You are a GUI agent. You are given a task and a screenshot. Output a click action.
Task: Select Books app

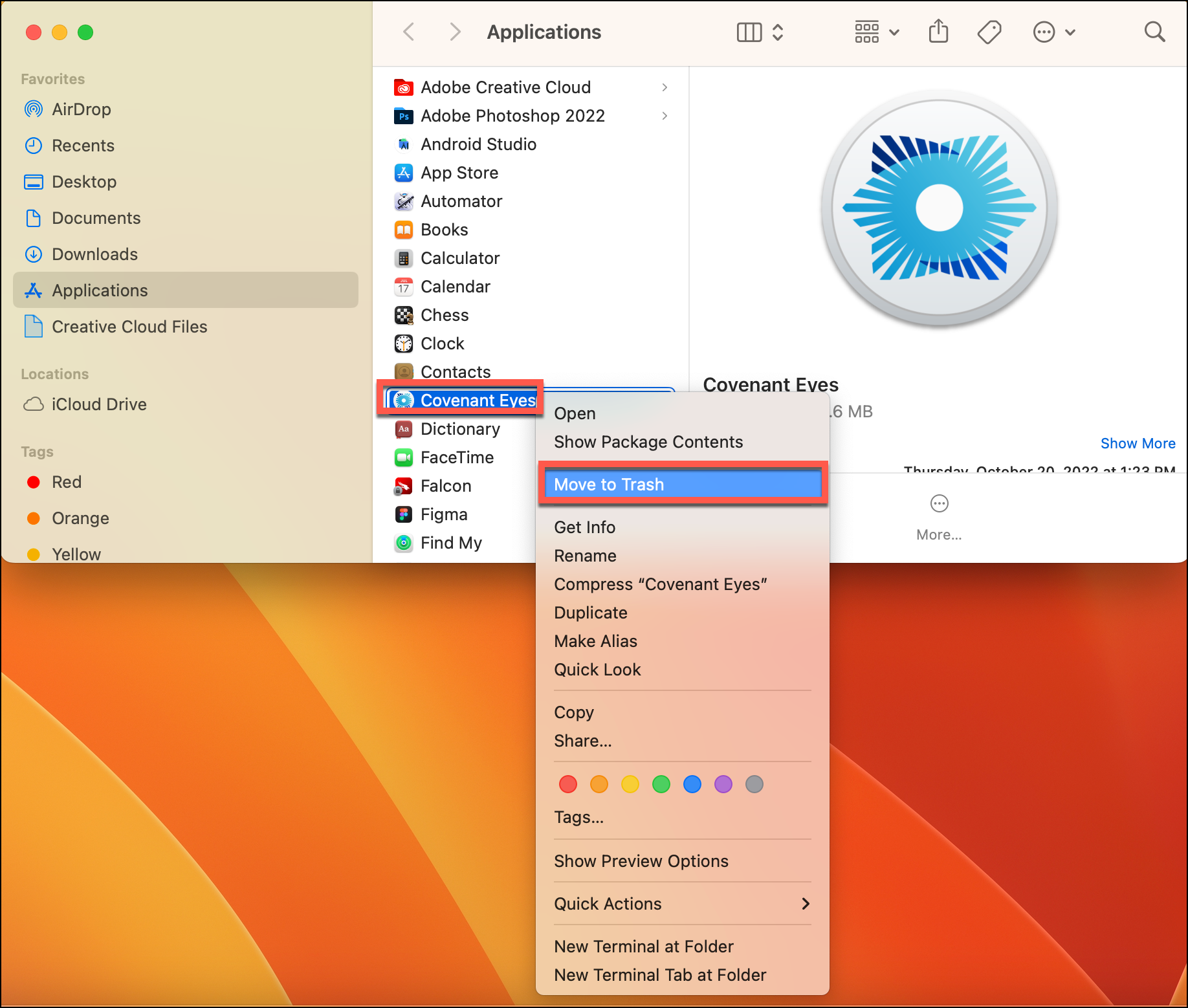(531, 230)
